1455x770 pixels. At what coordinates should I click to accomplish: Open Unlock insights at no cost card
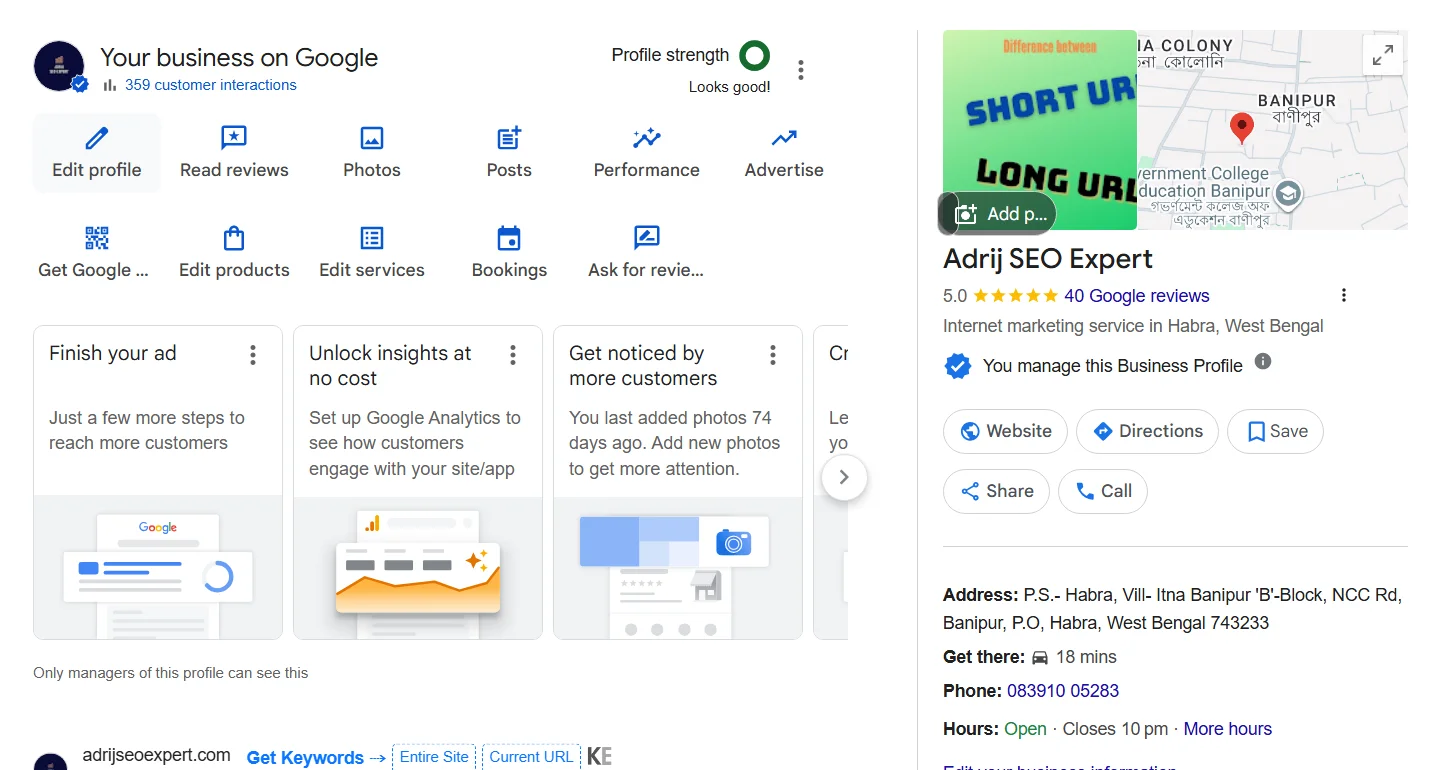[x=418, y=482]
